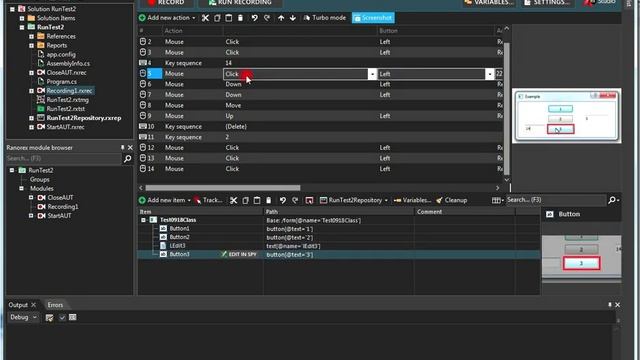The width and height of the screenshot is (640, 360).
Task: Switch to the Errors tab
Action: (x=55, y=305)
